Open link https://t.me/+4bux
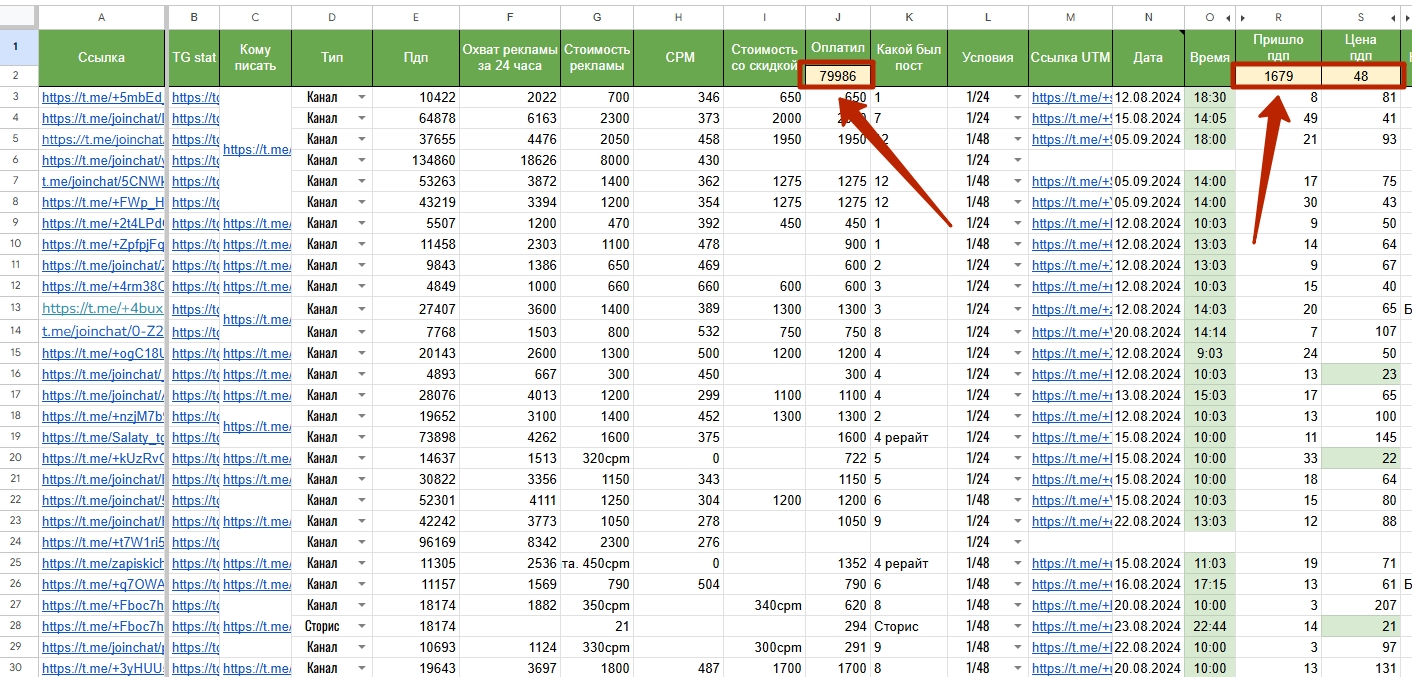 coord(102,309)
